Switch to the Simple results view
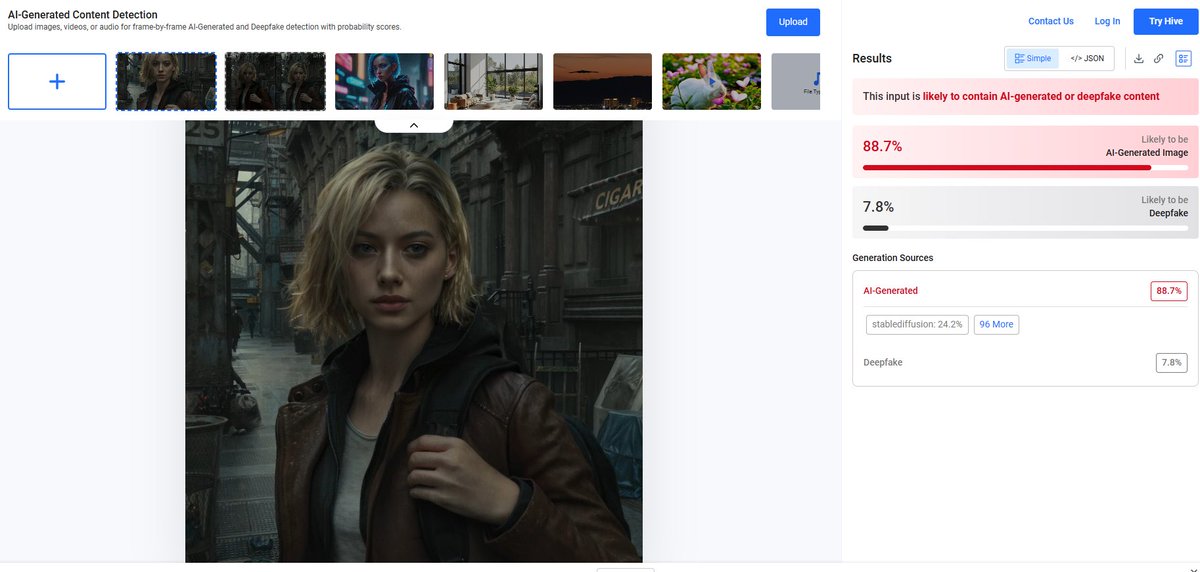1200x572 pixels. [1033, 58]
